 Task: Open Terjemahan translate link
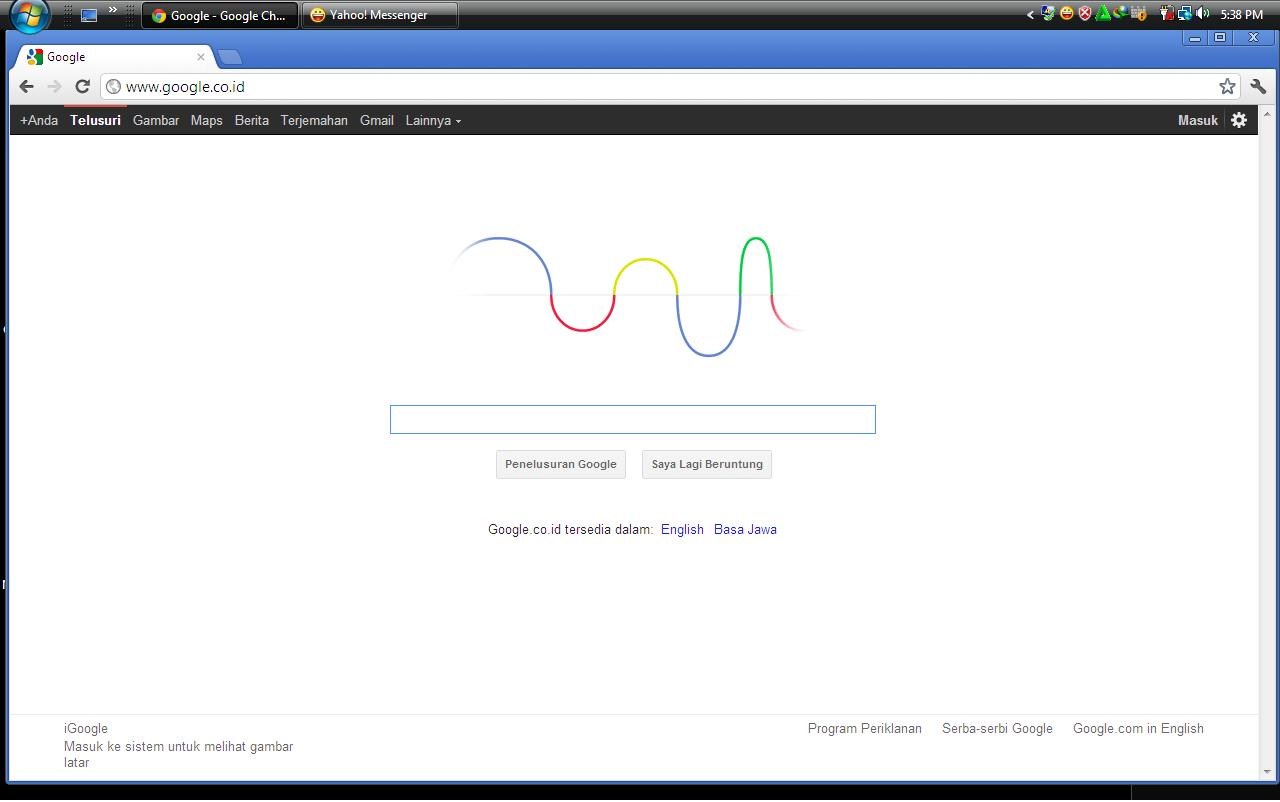pos(314,120)
